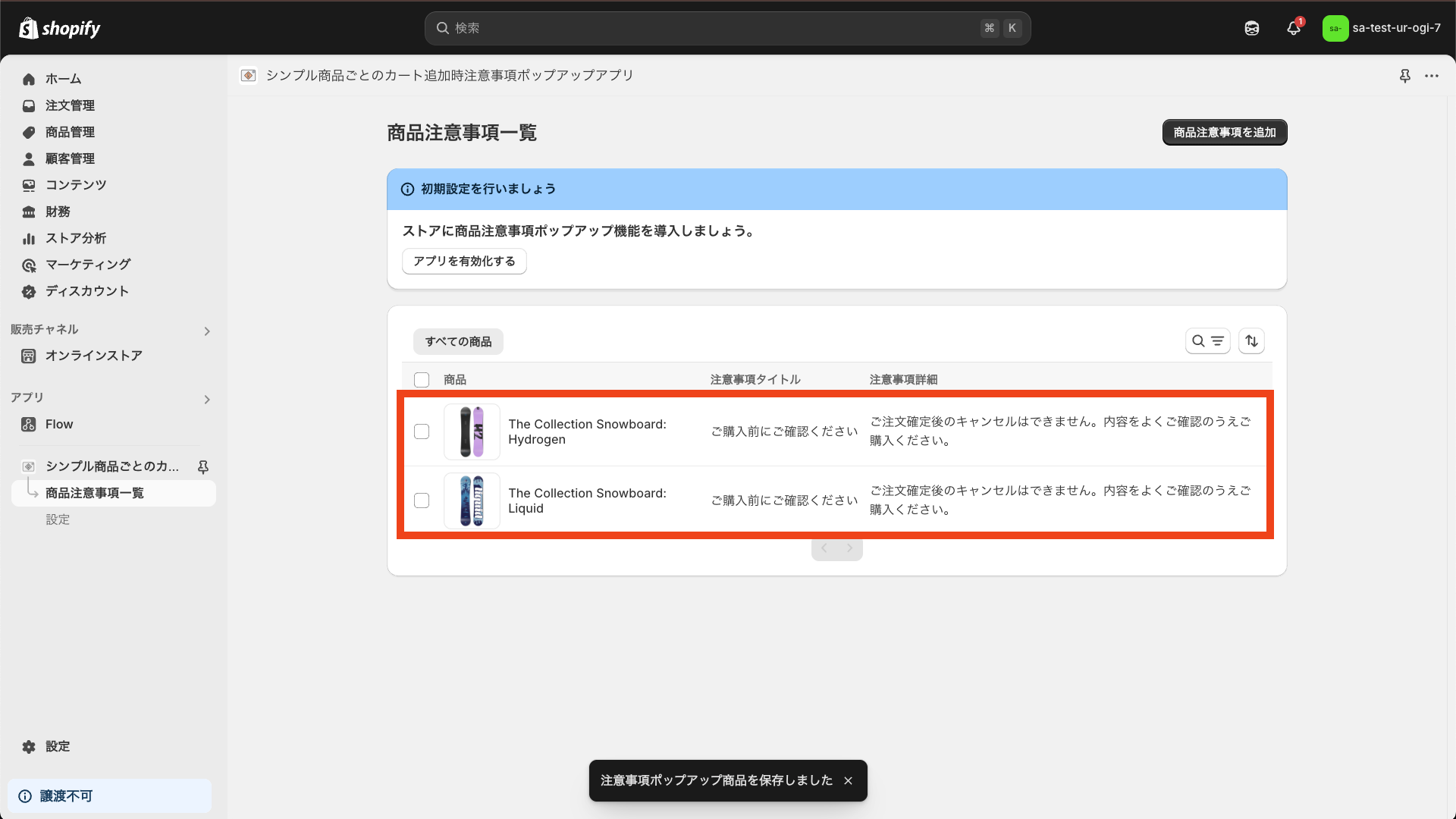The image size is (1456, 819).
Task: Check the select-all checkbox in the table header
Action: coord(422,379)
